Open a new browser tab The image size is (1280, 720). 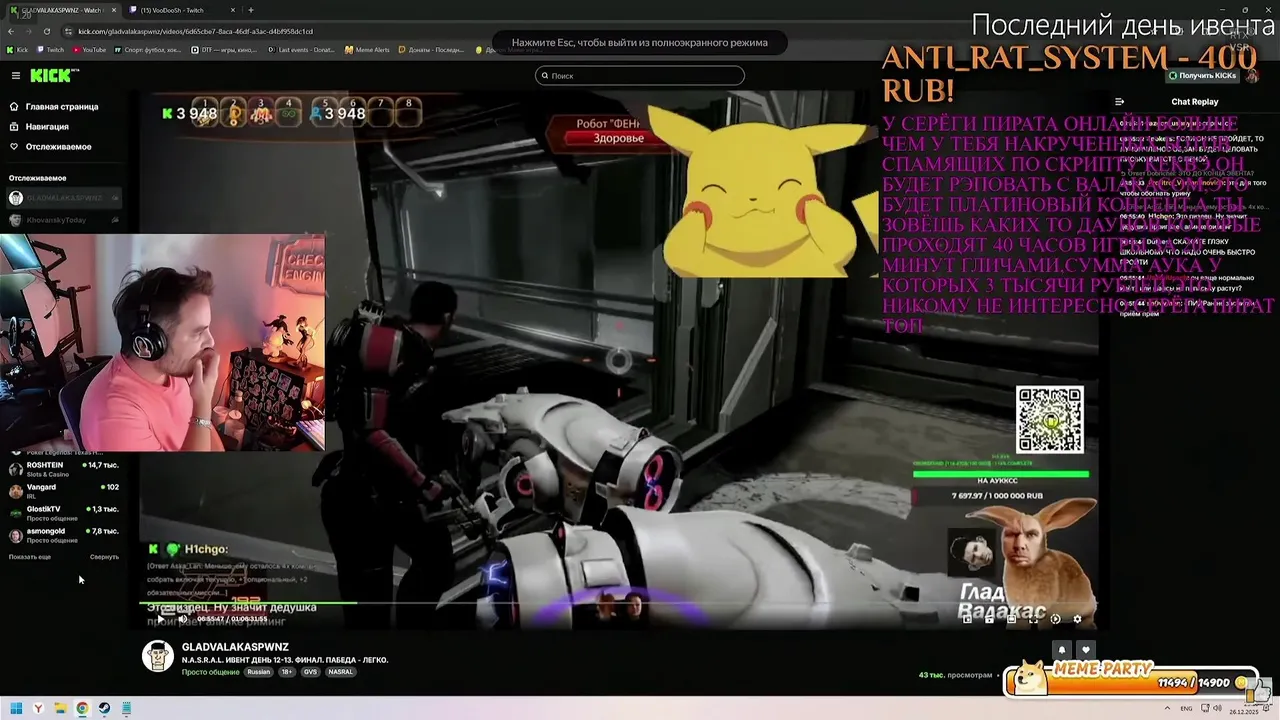tap(250, 10)
